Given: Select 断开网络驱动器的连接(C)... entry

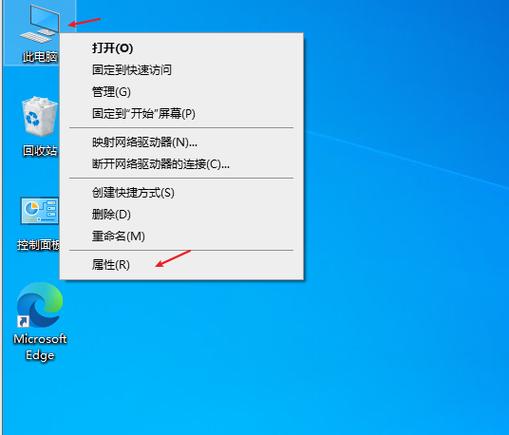Looking at the screenshot, I should 182,164.
